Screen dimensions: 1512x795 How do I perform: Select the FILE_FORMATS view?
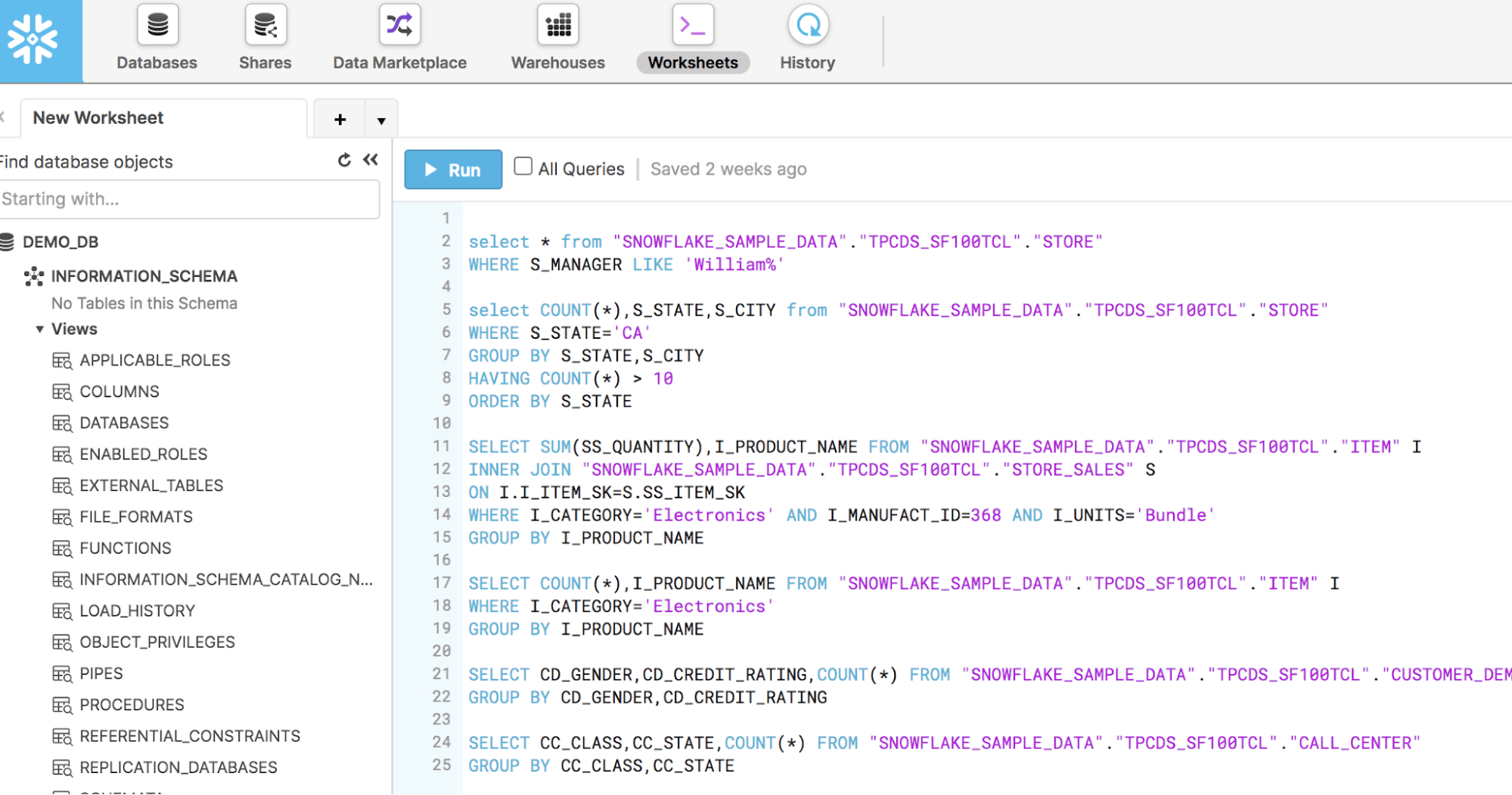pos(136,517)
